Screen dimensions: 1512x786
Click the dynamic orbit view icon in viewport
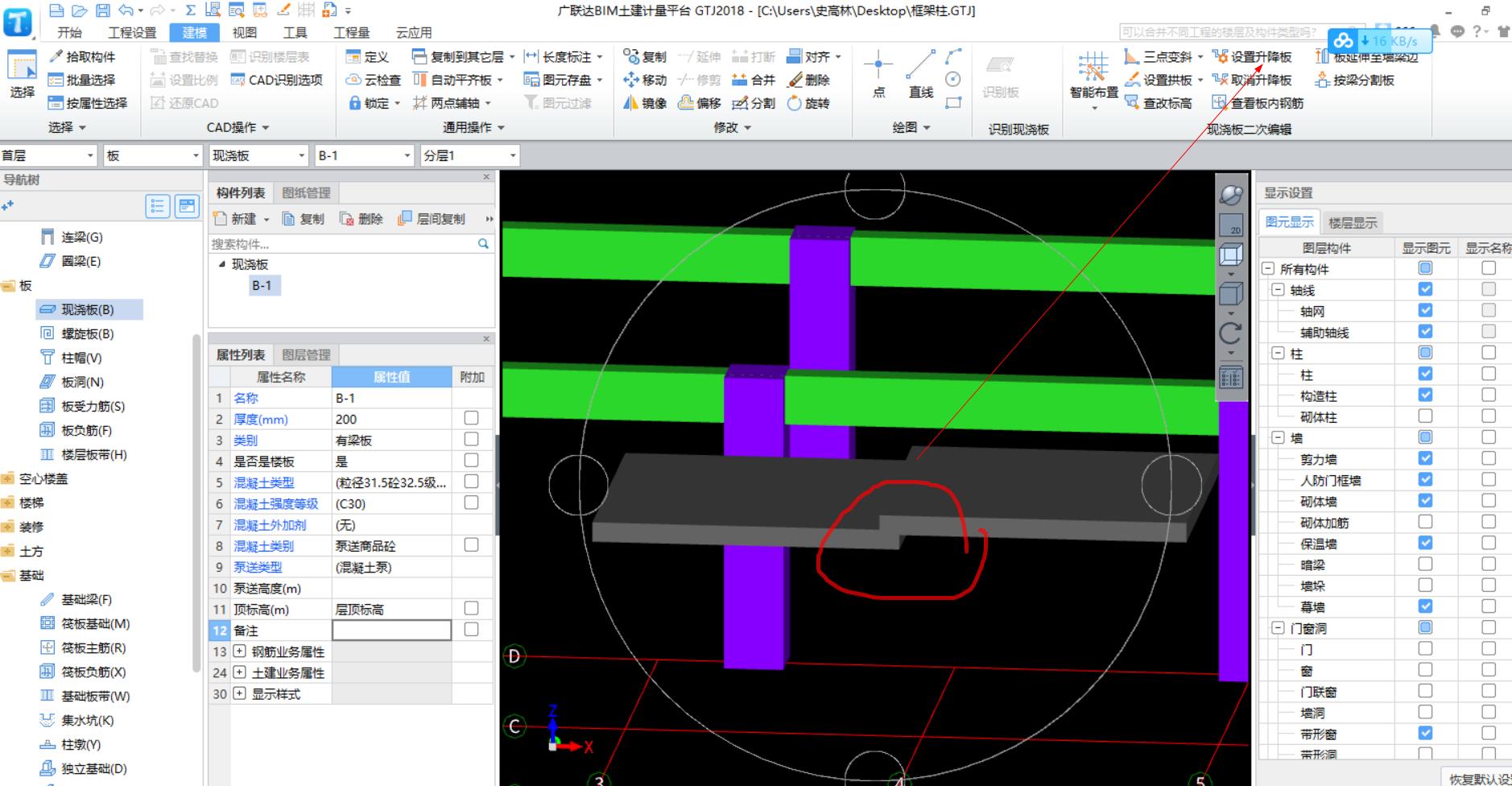click(x=1230, y=194)
